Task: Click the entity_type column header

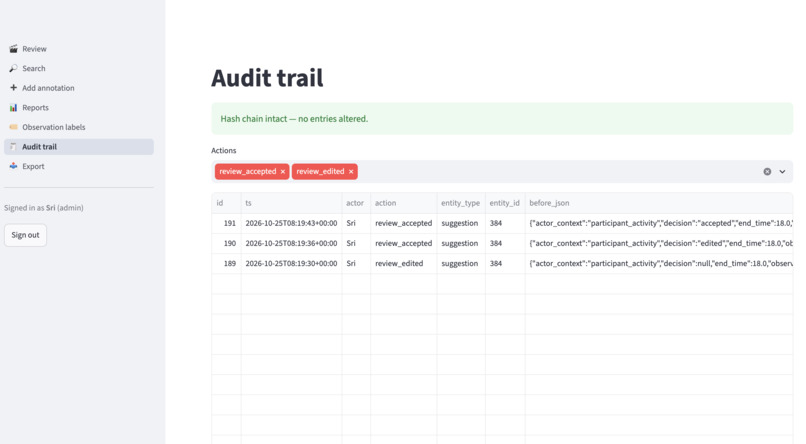Action: tap(461, 203)
